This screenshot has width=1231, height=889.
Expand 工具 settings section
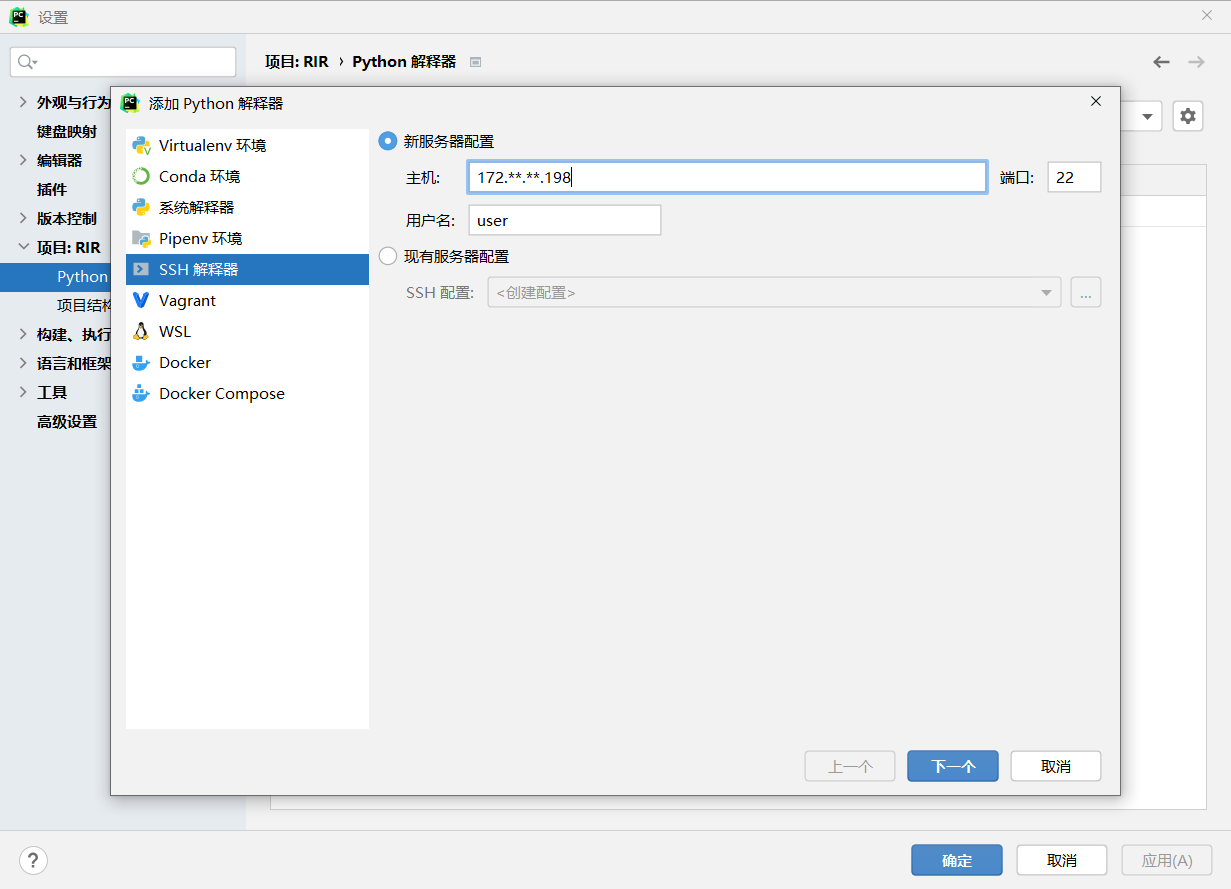(x=23, y=392)
